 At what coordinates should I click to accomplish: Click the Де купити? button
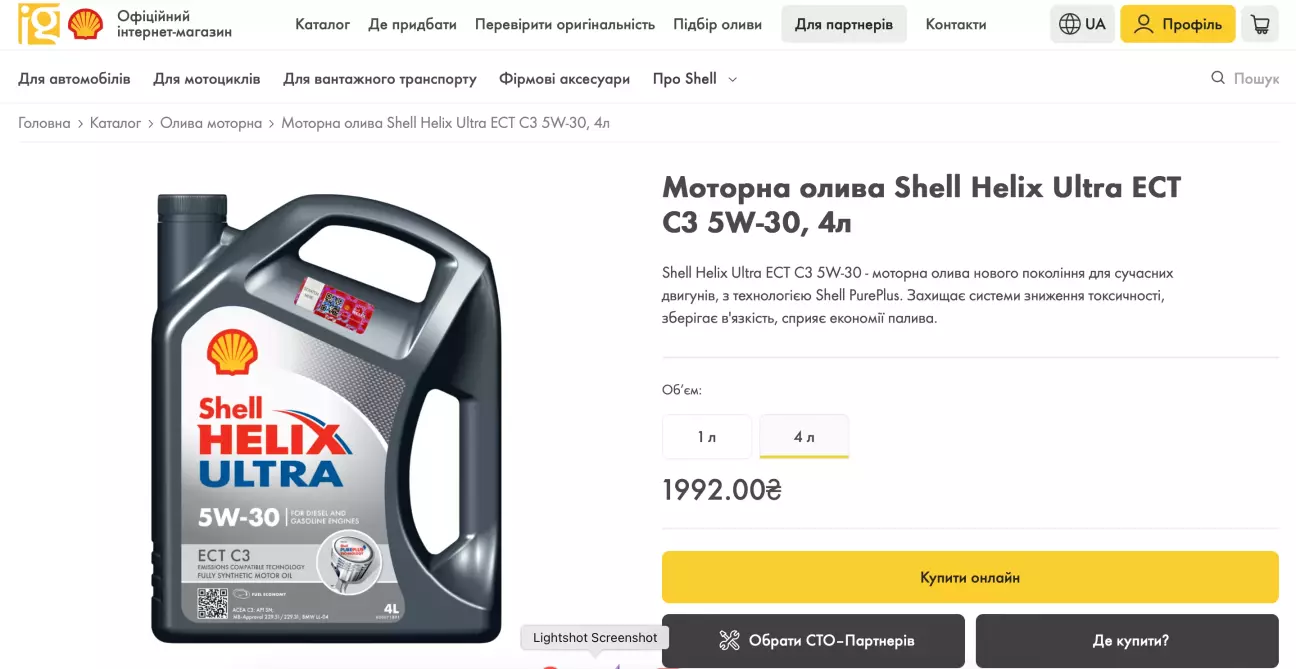(1127, 641)
